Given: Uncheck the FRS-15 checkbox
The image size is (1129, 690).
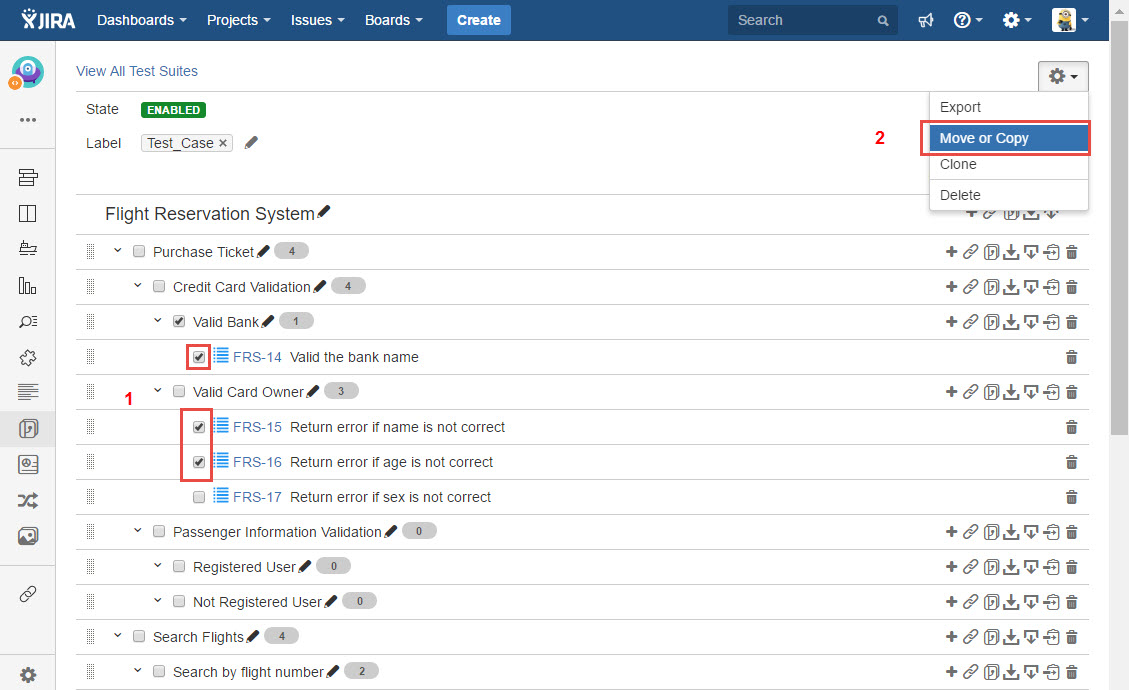Looking at the screenshot, I should [199, 426].
